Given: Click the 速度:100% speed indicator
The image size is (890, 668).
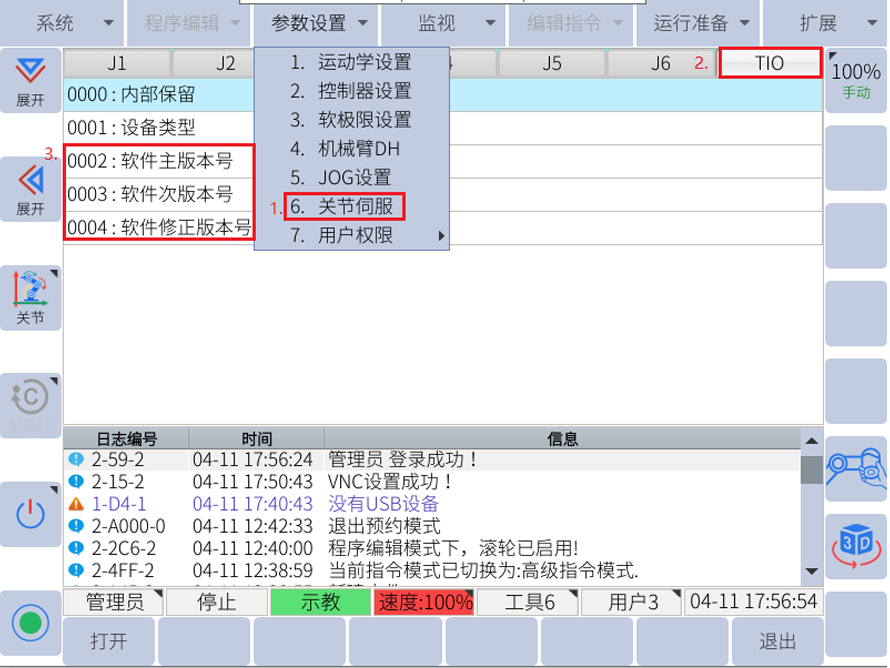Looking at the screenshot, I should pos(424,602).
